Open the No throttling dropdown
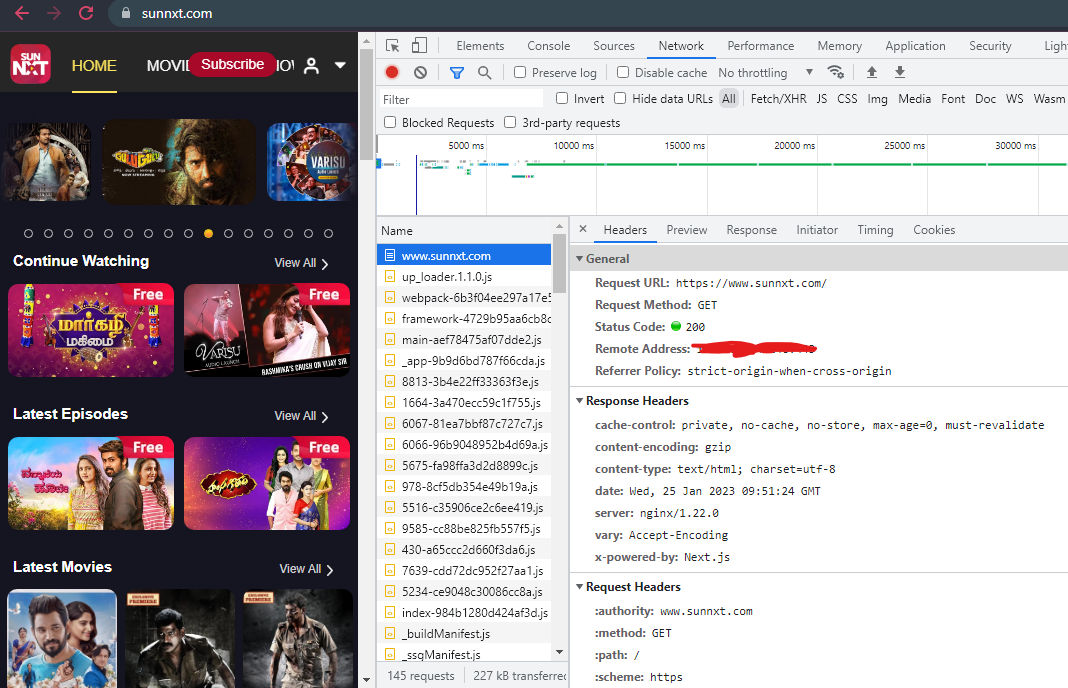 point(766,72)
